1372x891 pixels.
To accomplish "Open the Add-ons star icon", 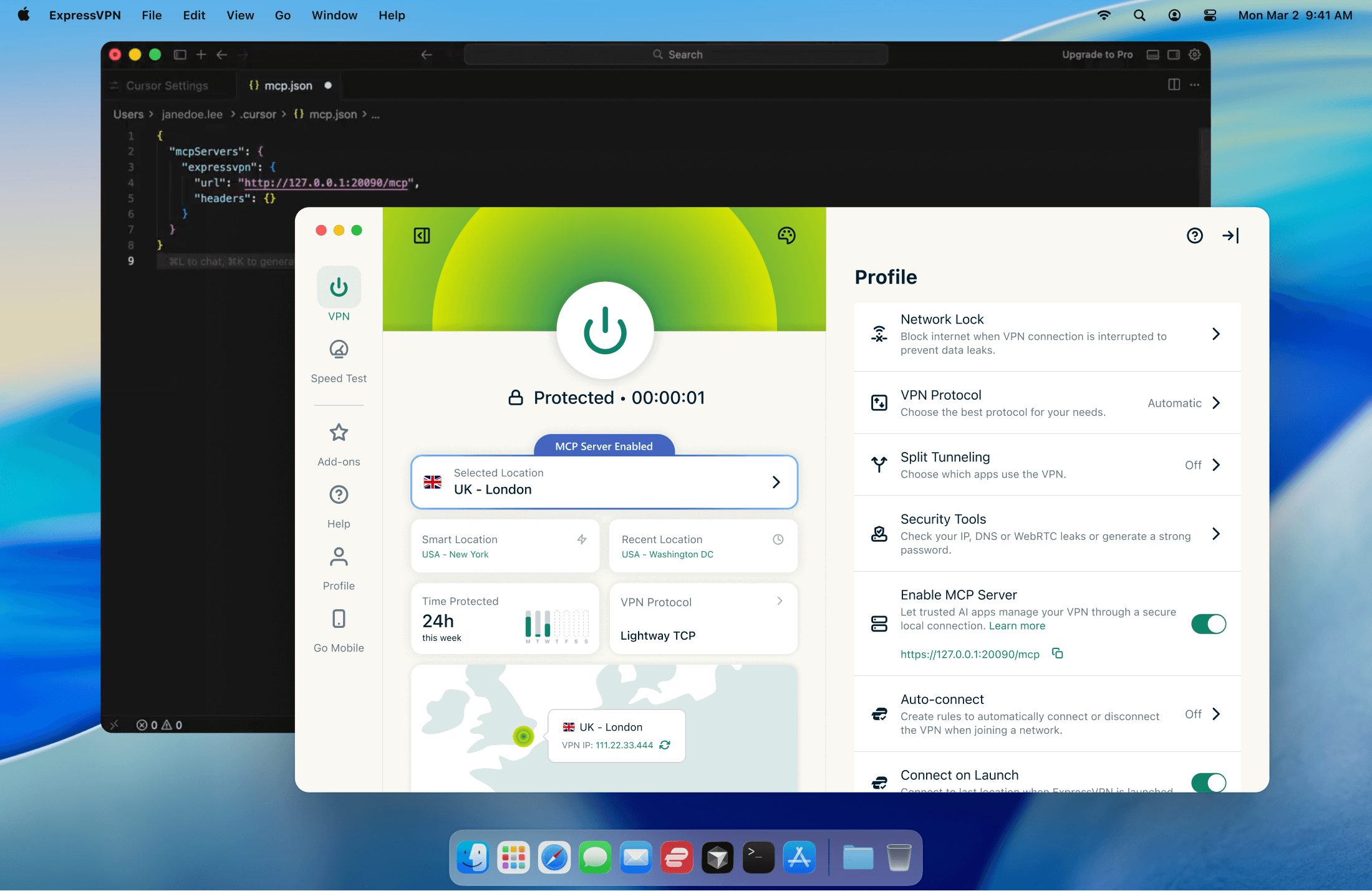I will point(339,433).
